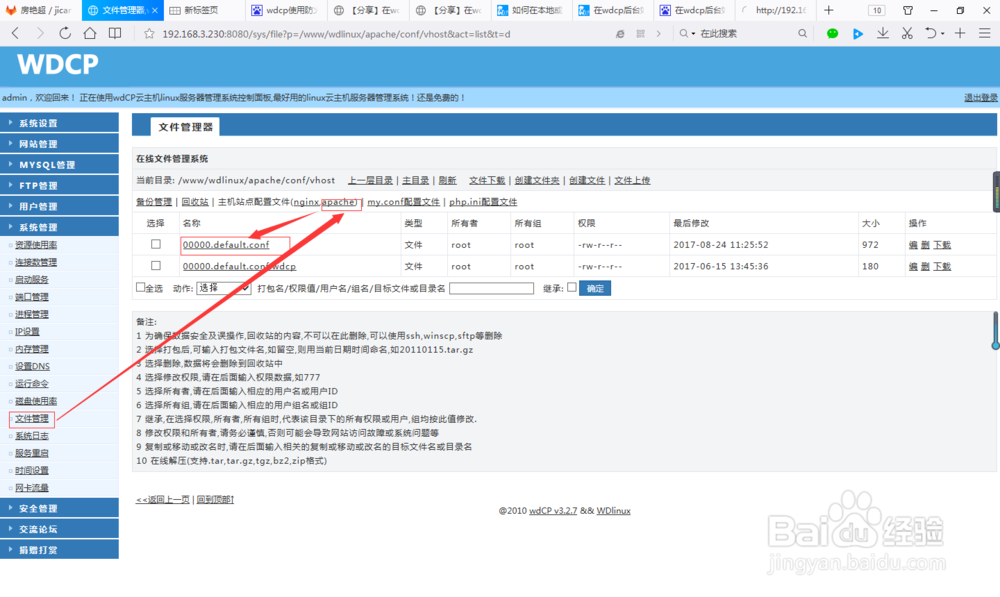Close the 文件管理器 browser tab
This screenshot has width=1000, height=597.
[x=154, y=10]
